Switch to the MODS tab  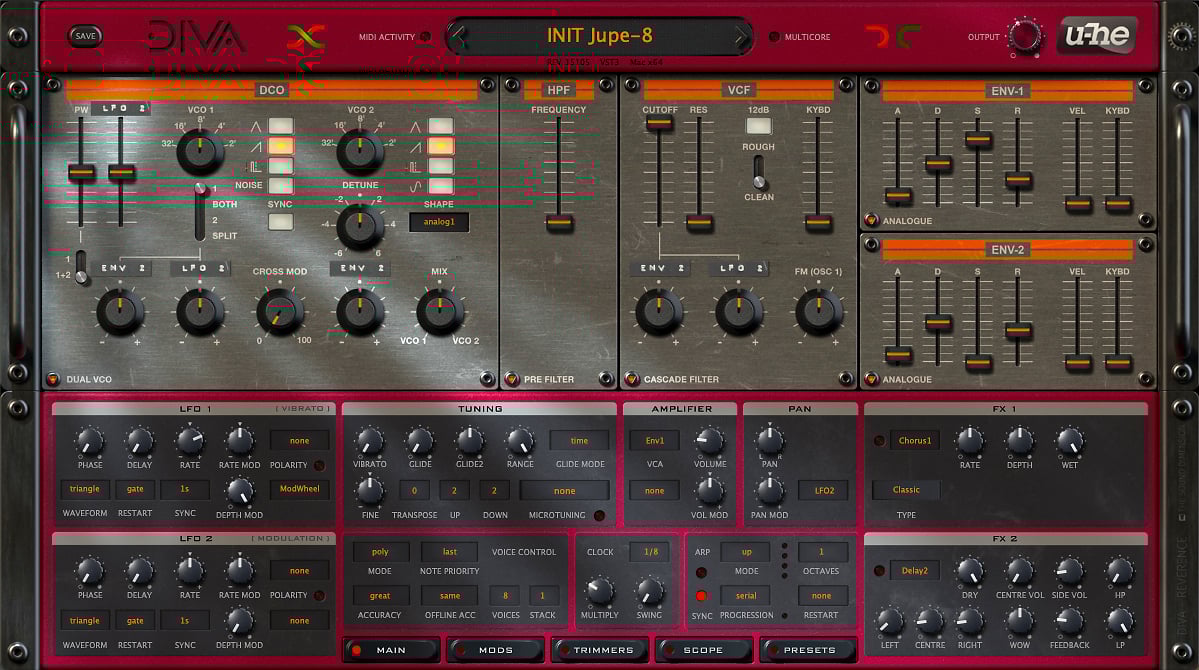pos(496,650)
